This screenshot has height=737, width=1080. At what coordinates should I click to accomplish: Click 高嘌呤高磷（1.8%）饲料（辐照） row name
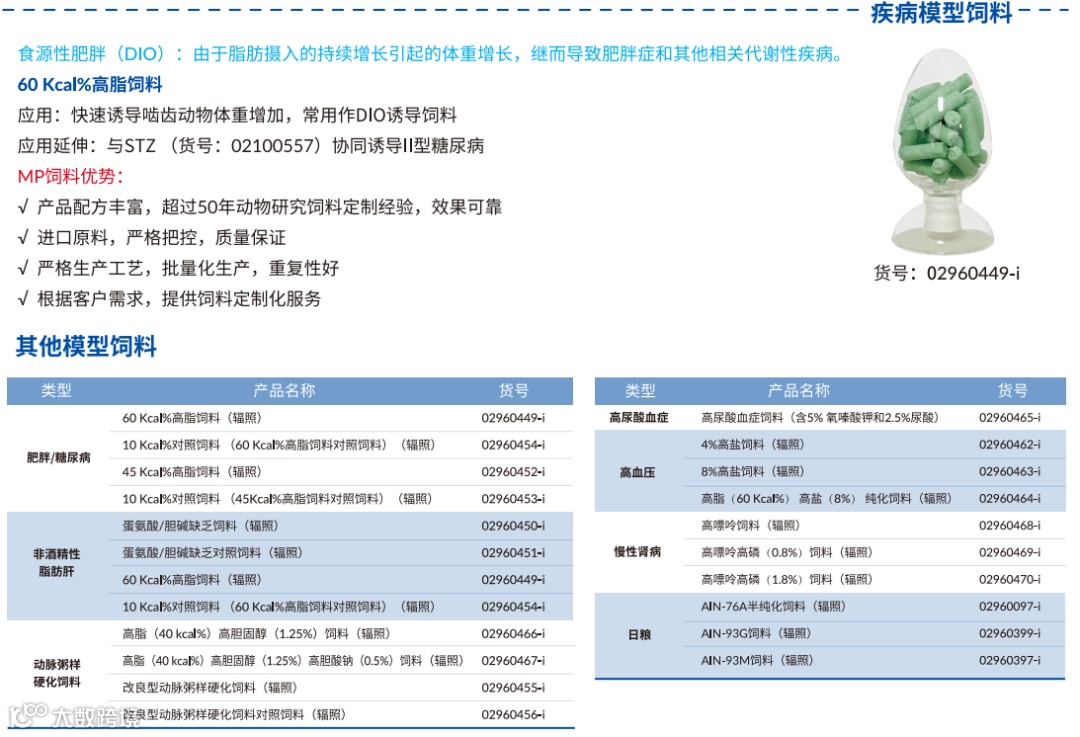click(787, 579)
